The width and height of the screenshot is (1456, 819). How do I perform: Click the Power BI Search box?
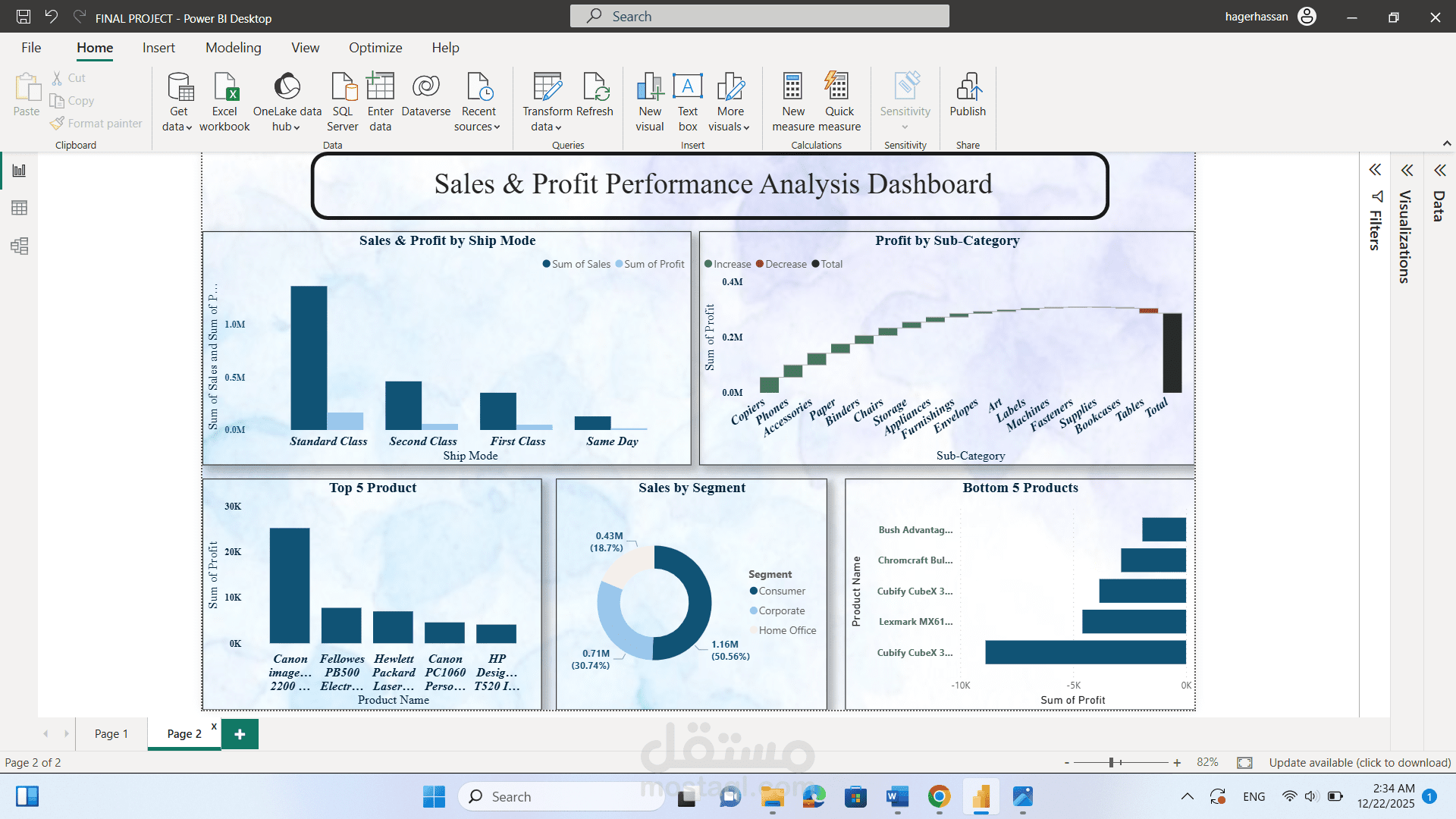tap(758, 16)
